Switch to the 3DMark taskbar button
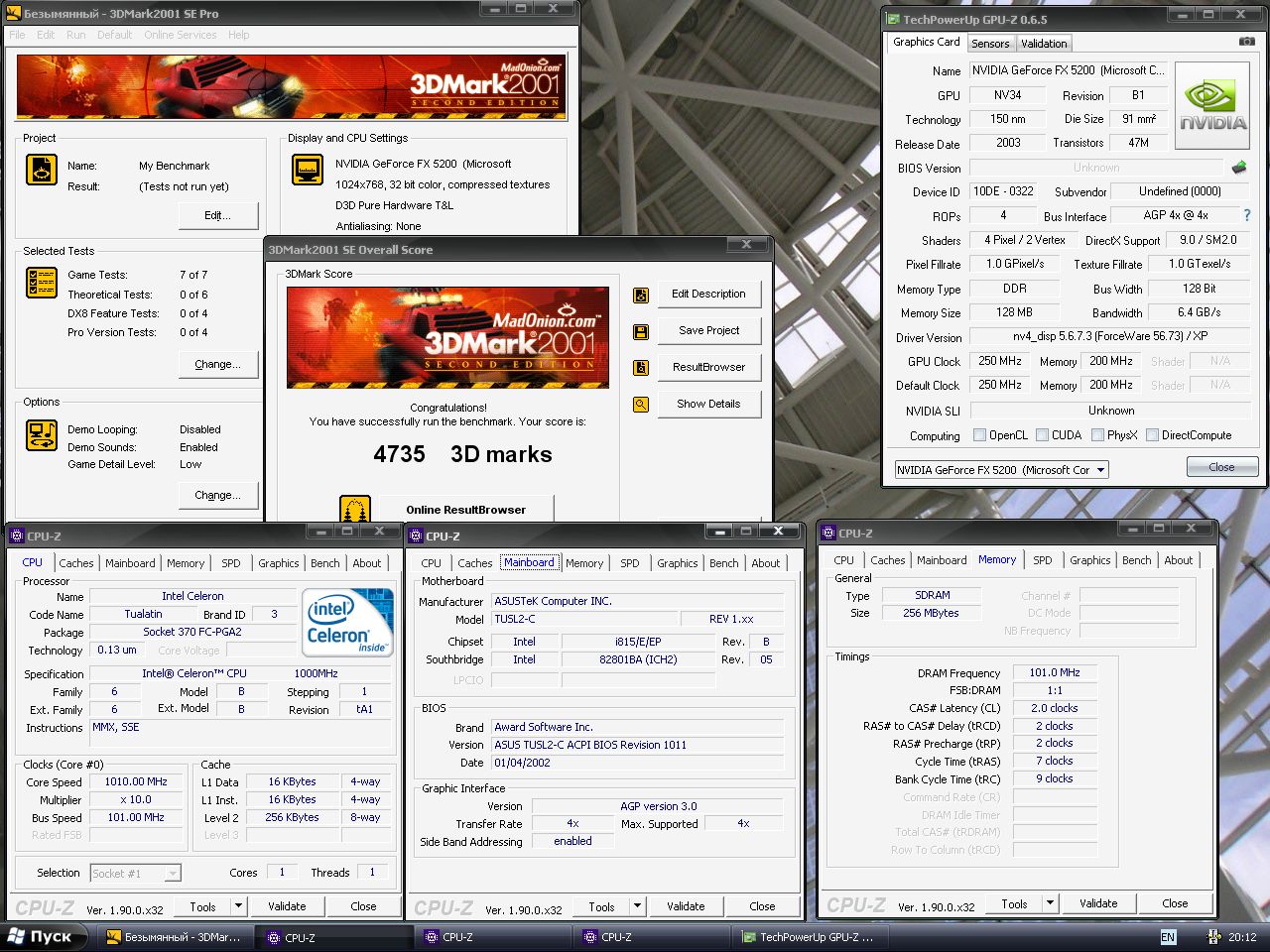This screenshot has height=952, width=1270. tap(177, 936)
